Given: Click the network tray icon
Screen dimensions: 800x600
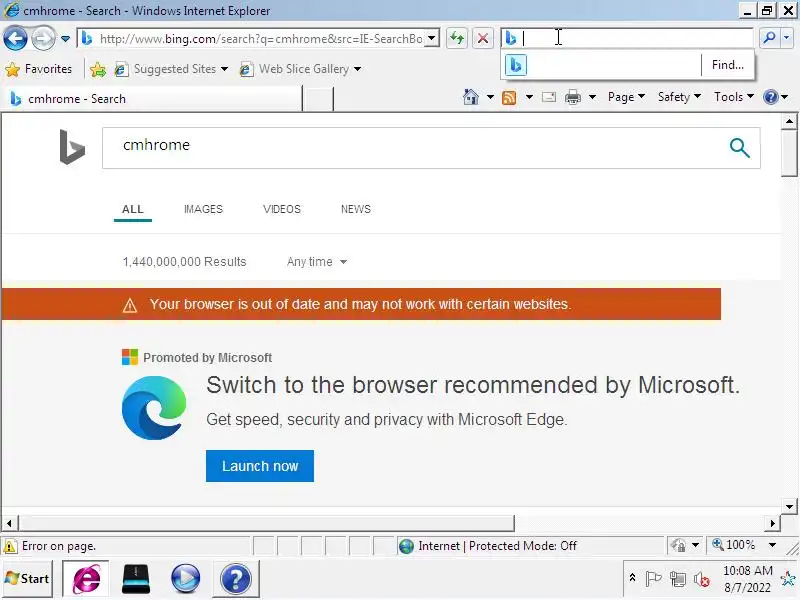Looking at the screenshot, I should pos(678,579).
